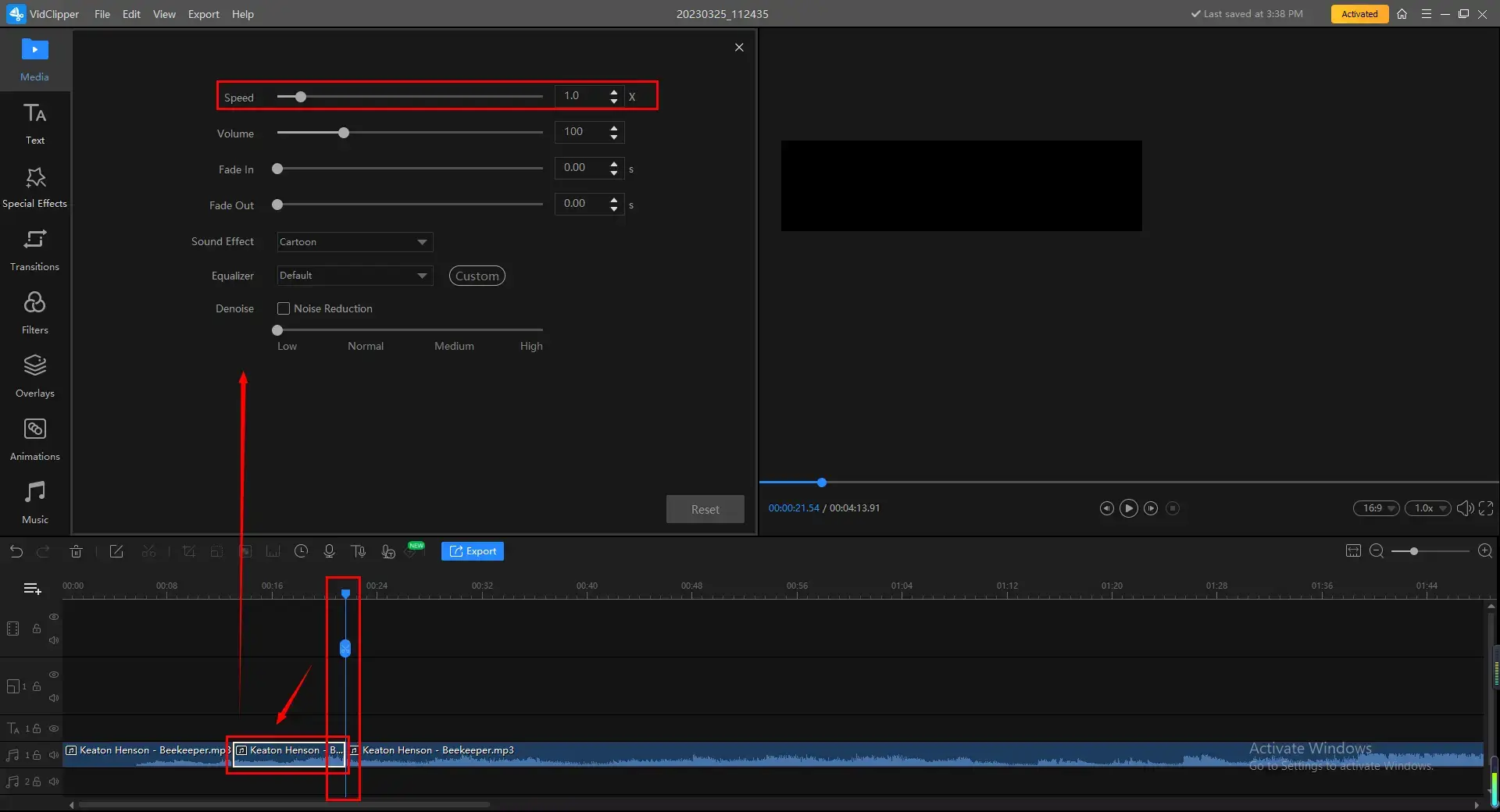Click the voice-over microphone icon
The width and height of the screenshot is (1500, 812).
[x=329, y=551]
